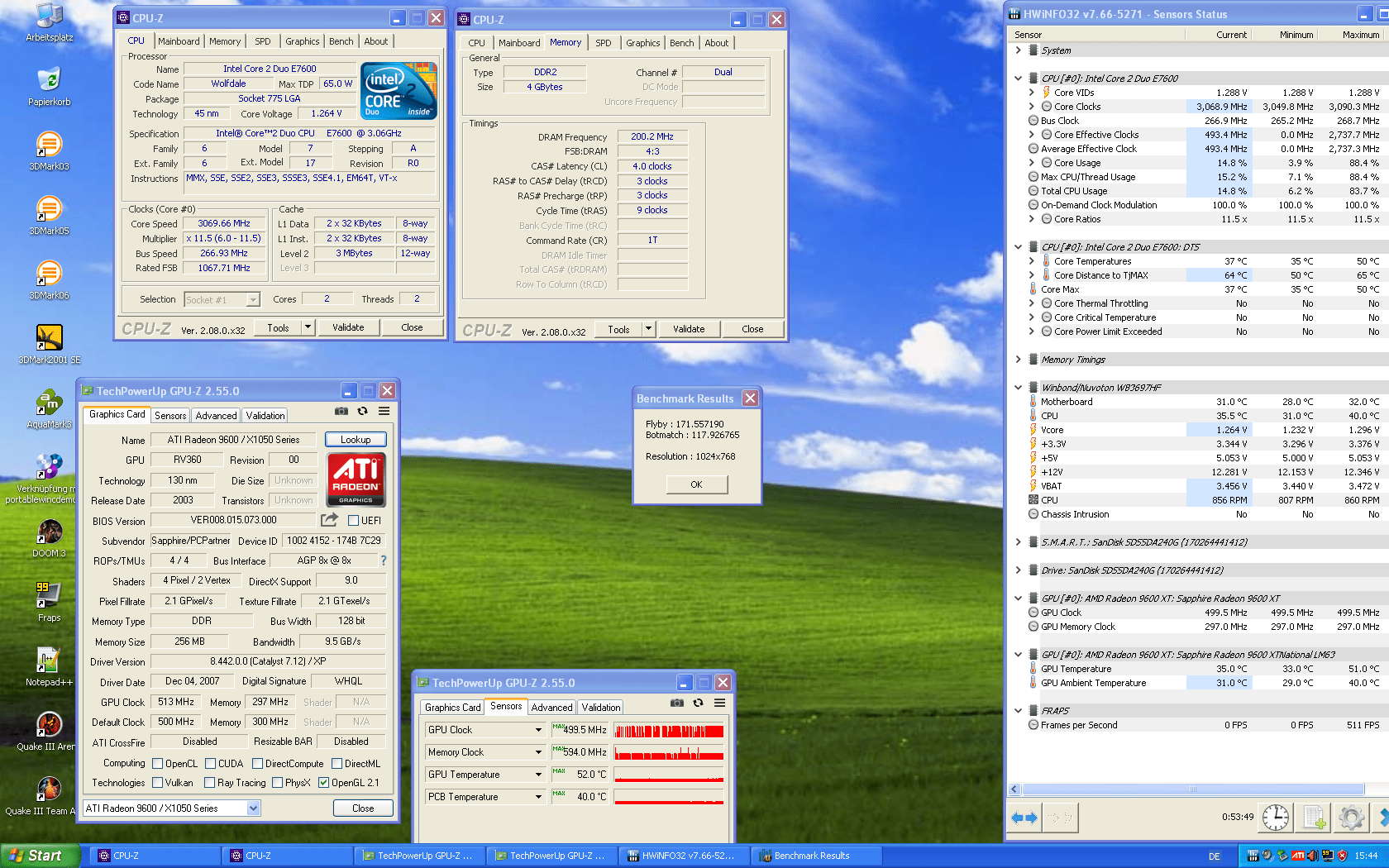The height and width of the screenshot is (868, 1389).
Task: Launch the Notepad++ desktop shortcut
Action: 50,666
